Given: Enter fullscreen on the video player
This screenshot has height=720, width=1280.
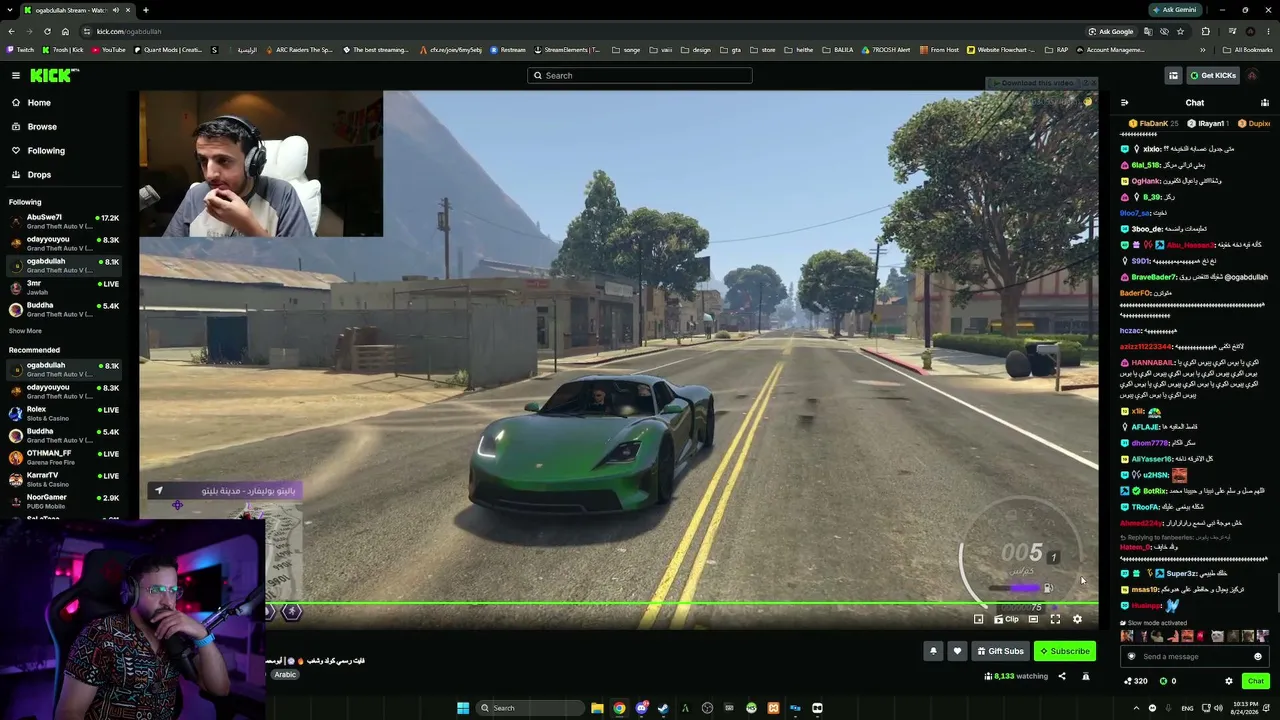Looking at the screenshot, I should (x=1055, y=619).
